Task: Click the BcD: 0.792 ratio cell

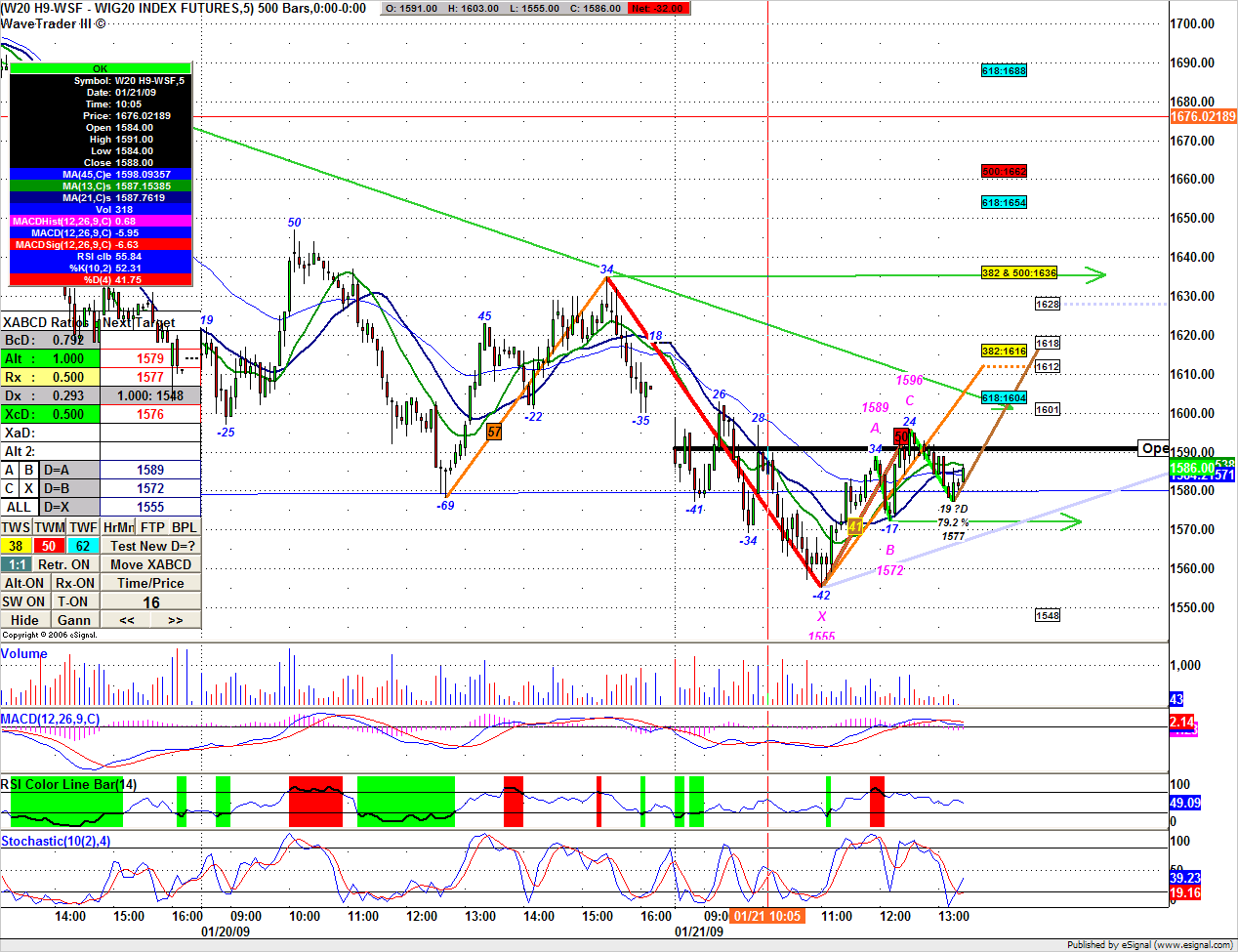Action: [51, 340]
